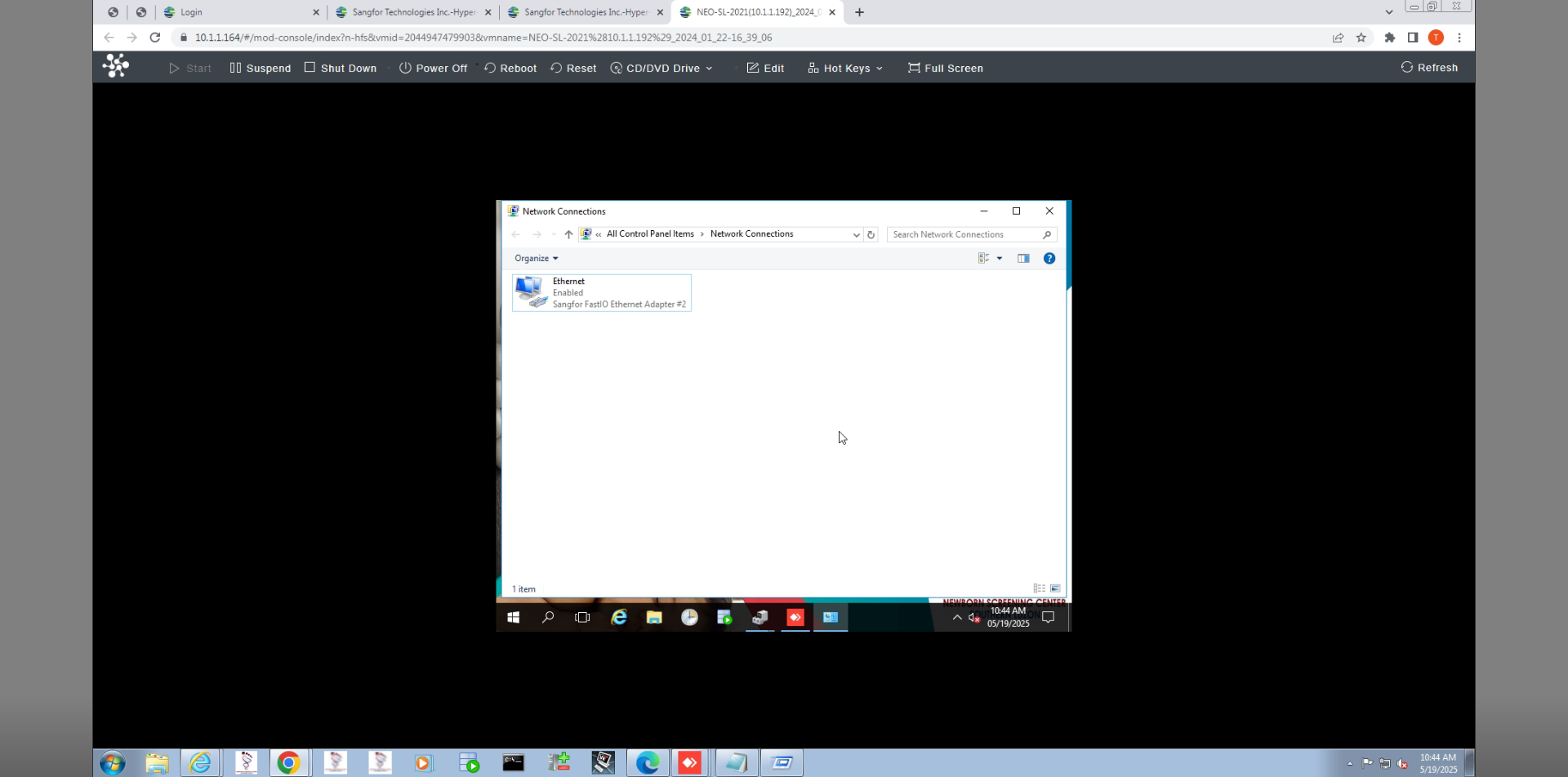
Task: Switch to large icons view in status bar
Action: tap(1055, 588)
